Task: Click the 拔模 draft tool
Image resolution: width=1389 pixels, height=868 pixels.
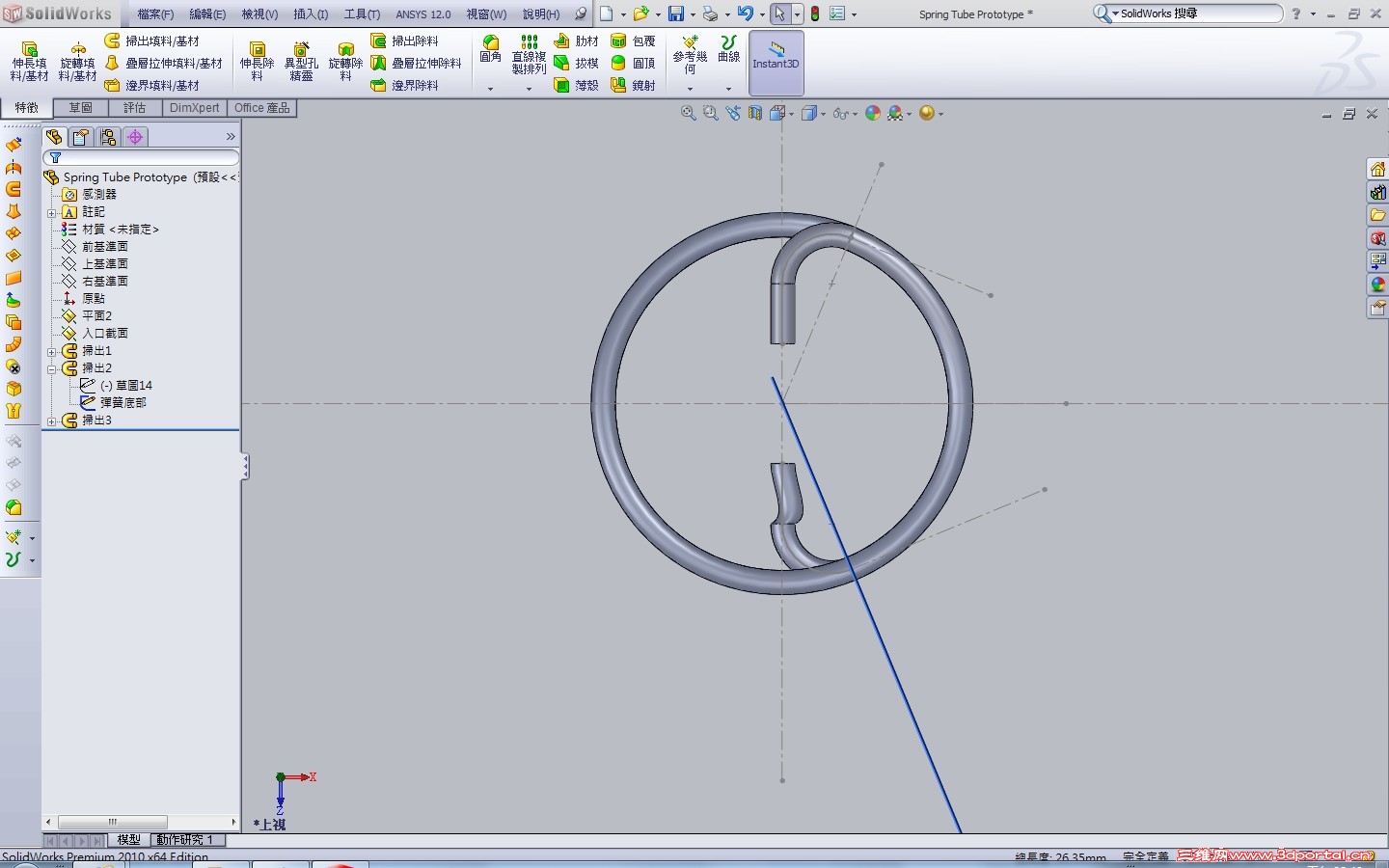Action: (576, 63)
